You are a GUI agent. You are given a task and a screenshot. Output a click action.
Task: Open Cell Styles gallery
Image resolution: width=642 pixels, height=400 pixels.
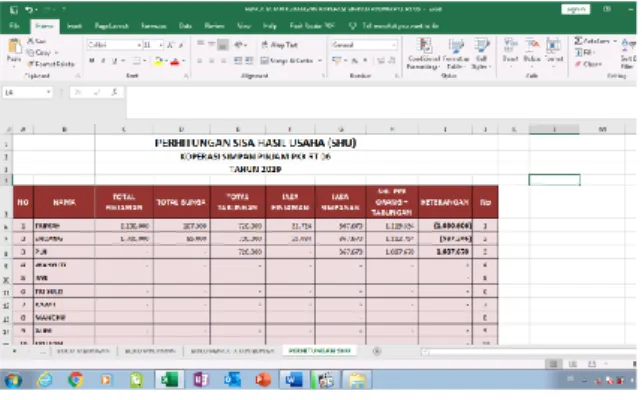481,54
